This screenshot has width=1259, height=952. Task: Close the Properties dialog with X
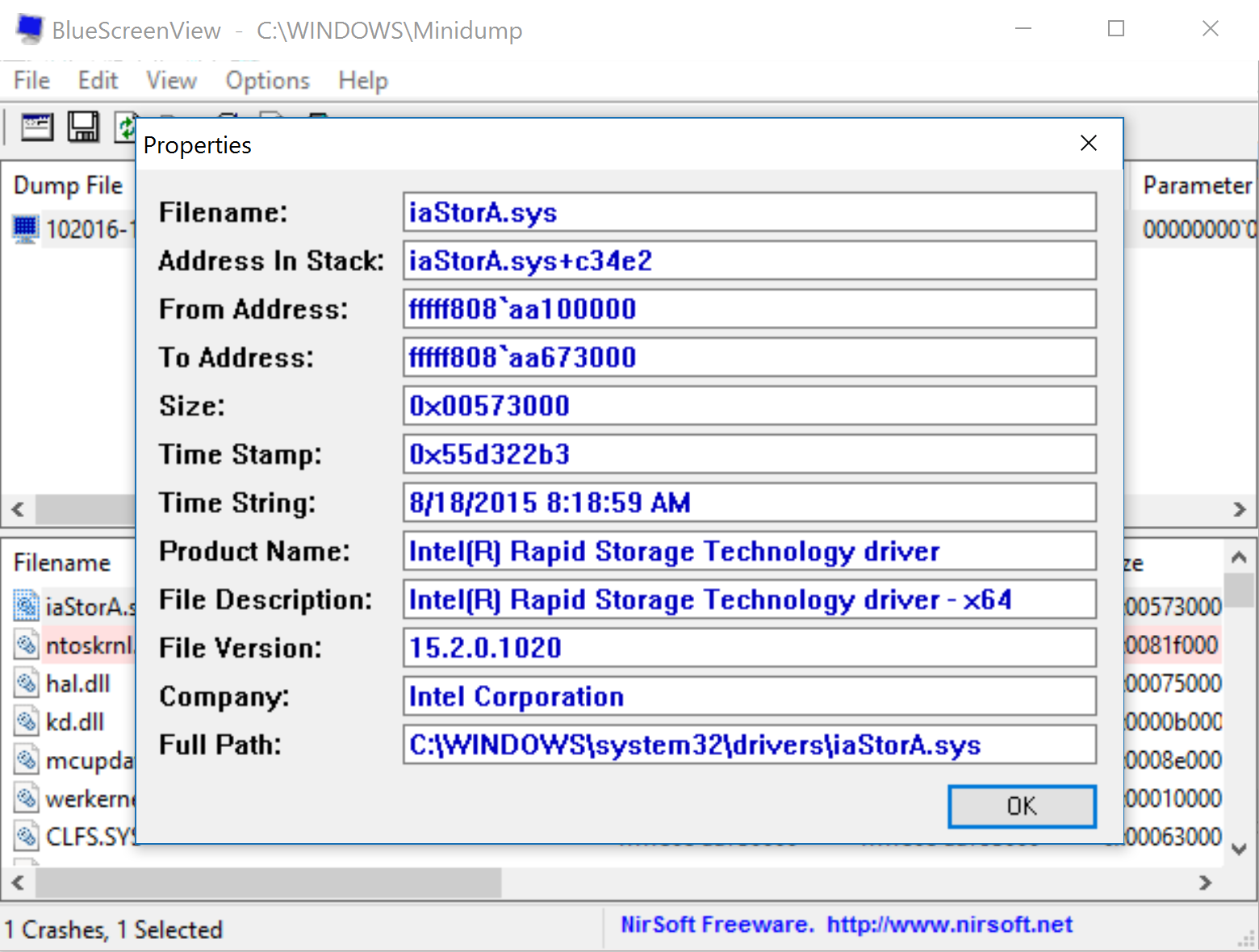(x=1089, y=144)
